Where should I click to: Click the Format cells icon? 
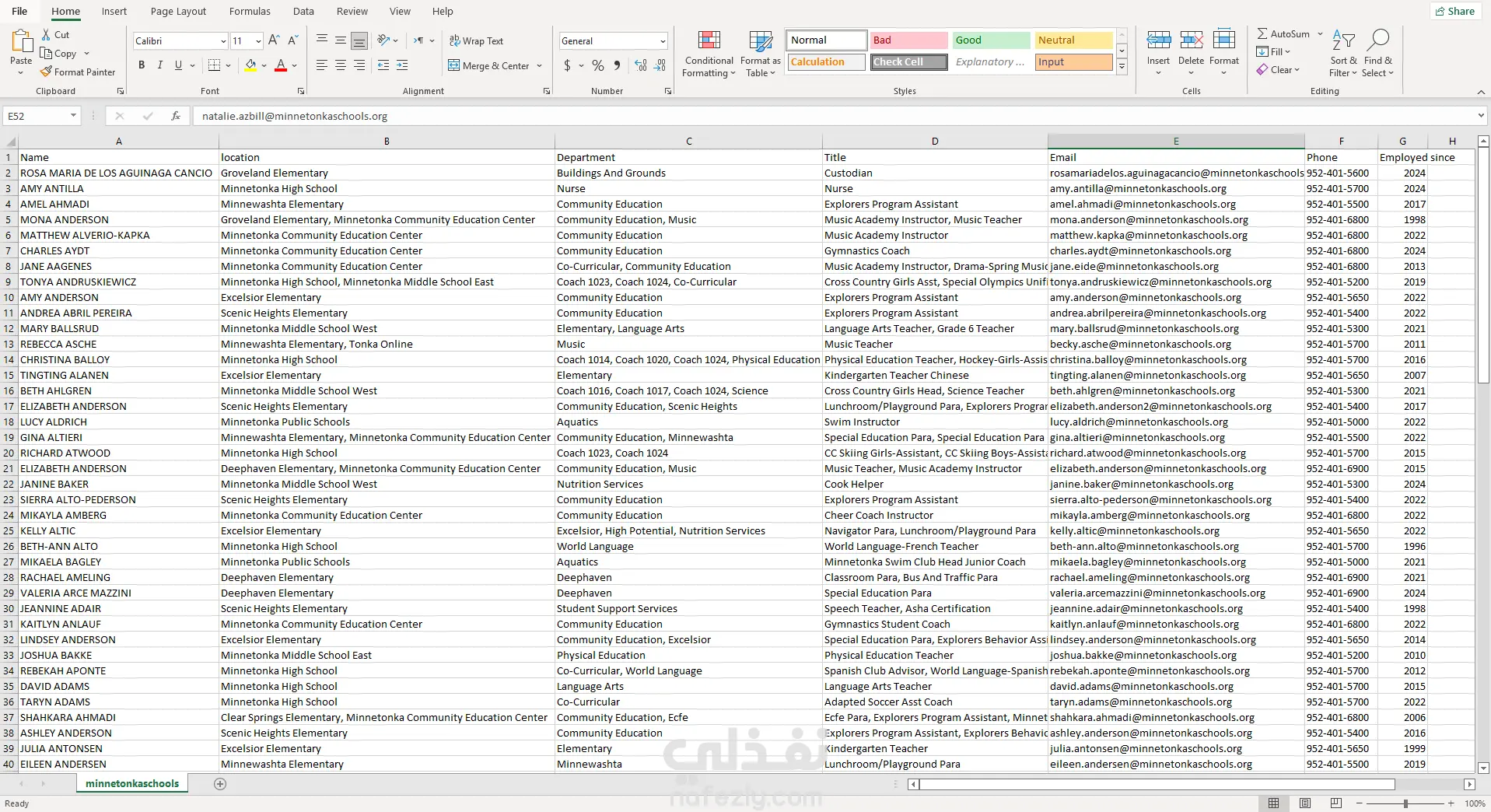pos(1224,40)
